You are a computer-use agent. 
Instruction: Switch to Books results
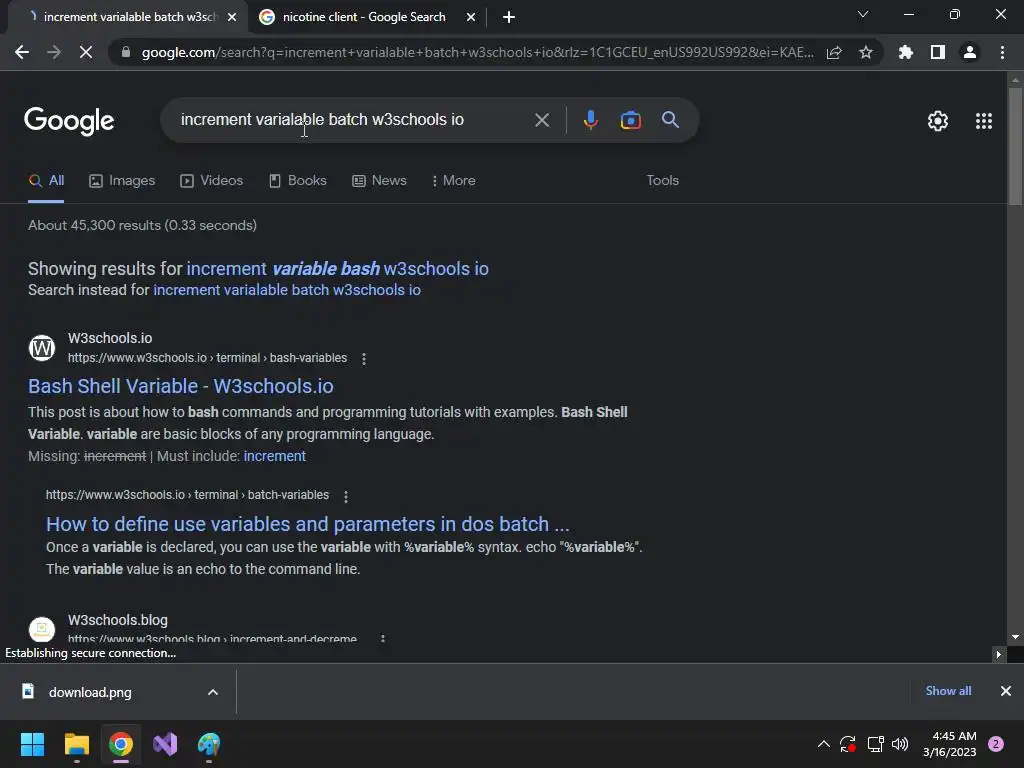click(x=298, y=181)
